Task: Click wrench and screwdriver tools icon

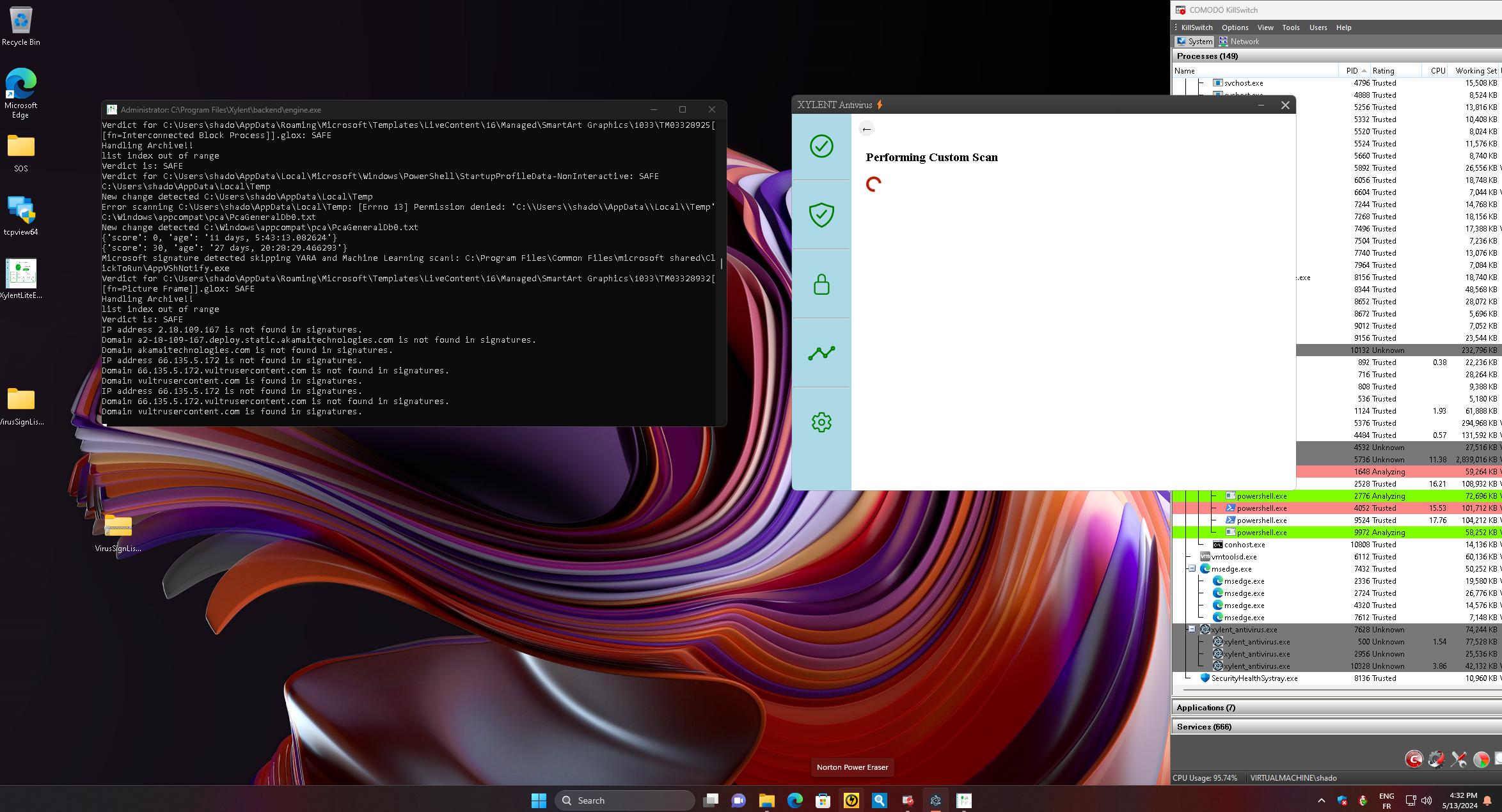Action: (x=1459, y=759)
